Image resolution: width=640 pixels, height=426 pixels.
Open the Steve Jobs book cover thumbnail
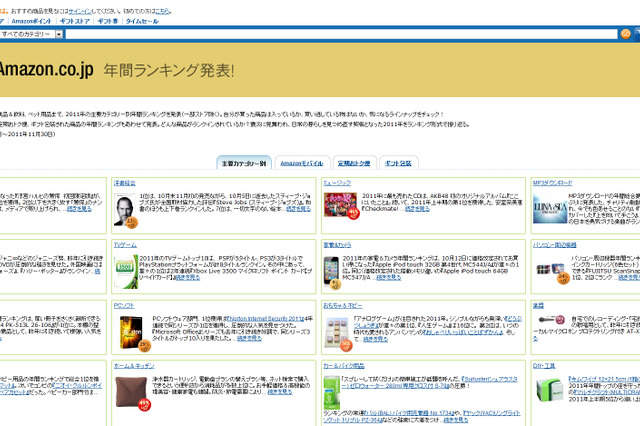[x=124, y=210]
